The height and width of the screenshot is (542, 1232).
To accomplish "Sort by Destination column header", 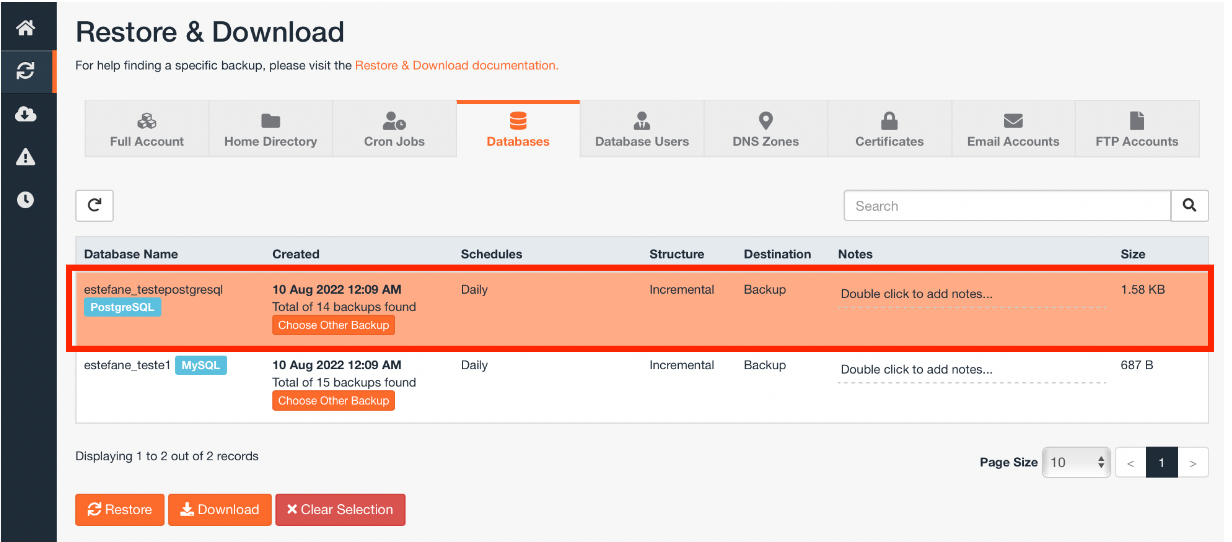I will tap(778, 254).
